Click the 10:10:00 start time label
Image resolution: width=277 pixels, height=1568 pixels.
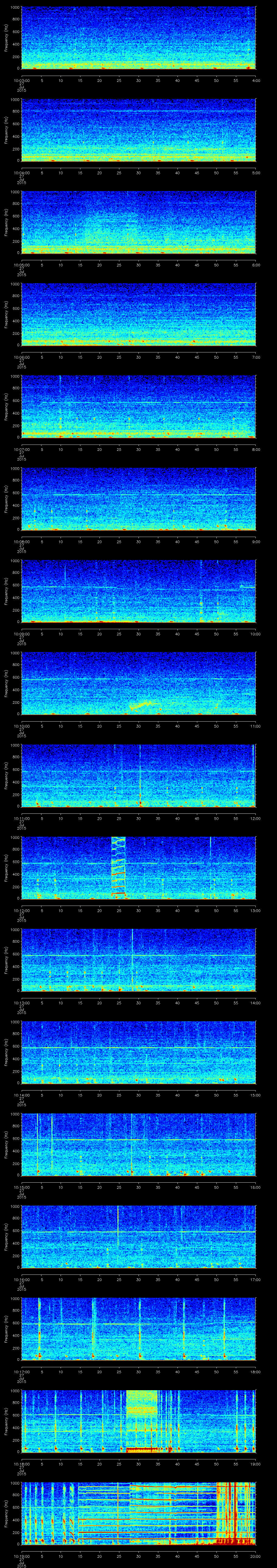[21, 726]
